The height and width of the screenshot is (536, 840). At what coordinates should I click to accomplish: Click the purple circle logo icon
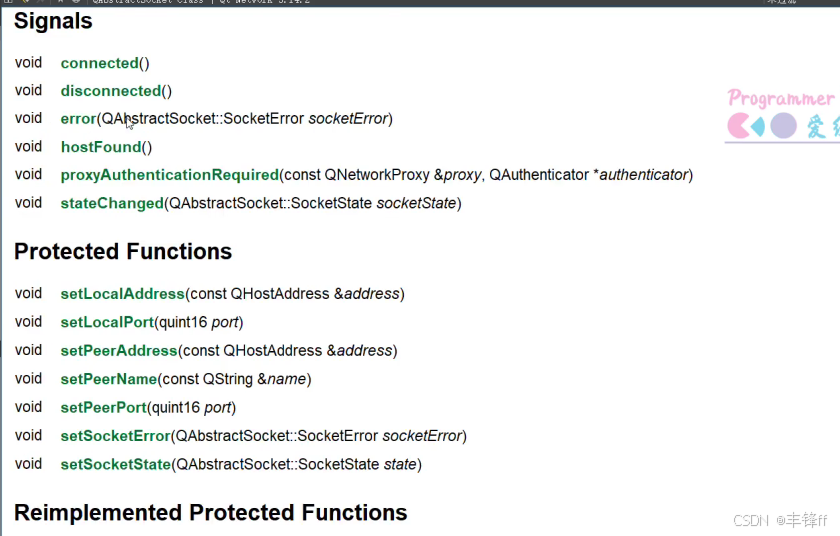783,126
